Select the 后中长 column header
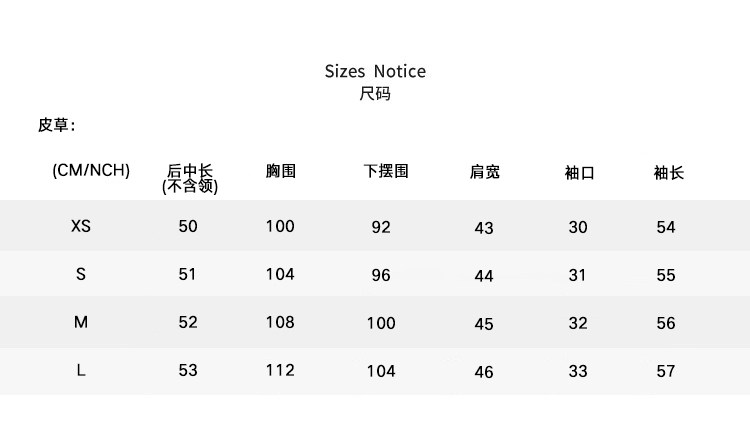This screenshot has height=439, width=750. tap(190, 172)
